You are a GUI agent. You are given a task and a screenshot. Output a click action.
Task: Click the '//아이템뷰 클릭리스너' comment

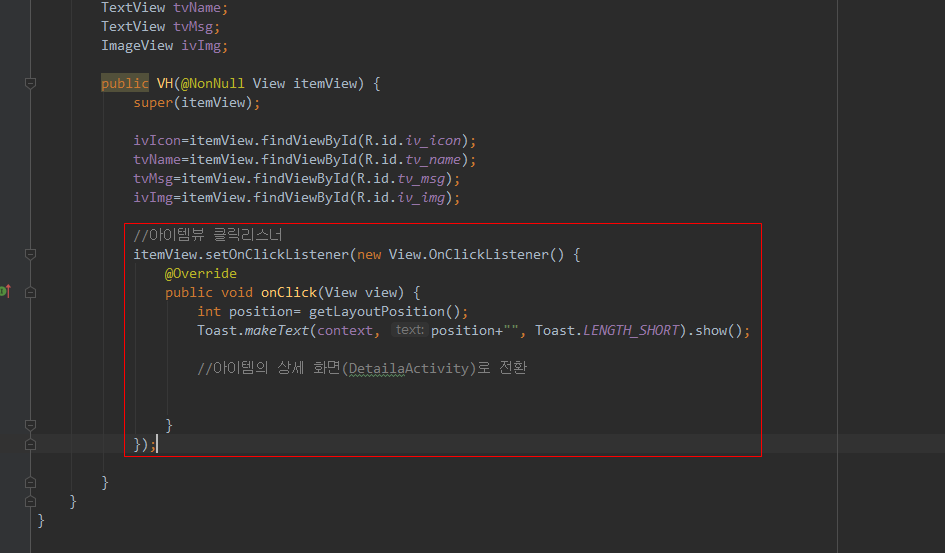208,235
